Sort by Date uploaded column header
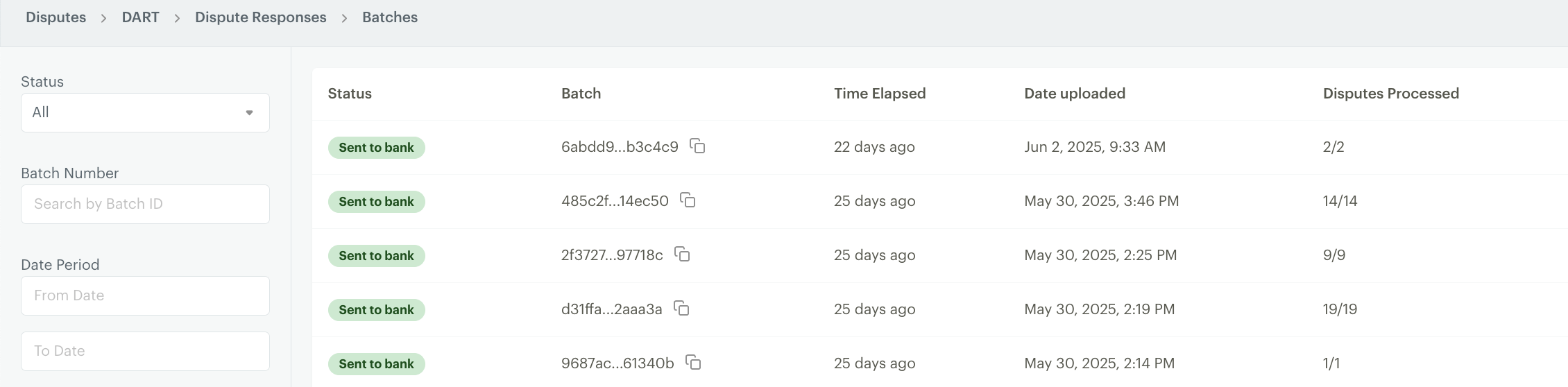This screenshot has width=1568, height=387. pos(1075,94)
